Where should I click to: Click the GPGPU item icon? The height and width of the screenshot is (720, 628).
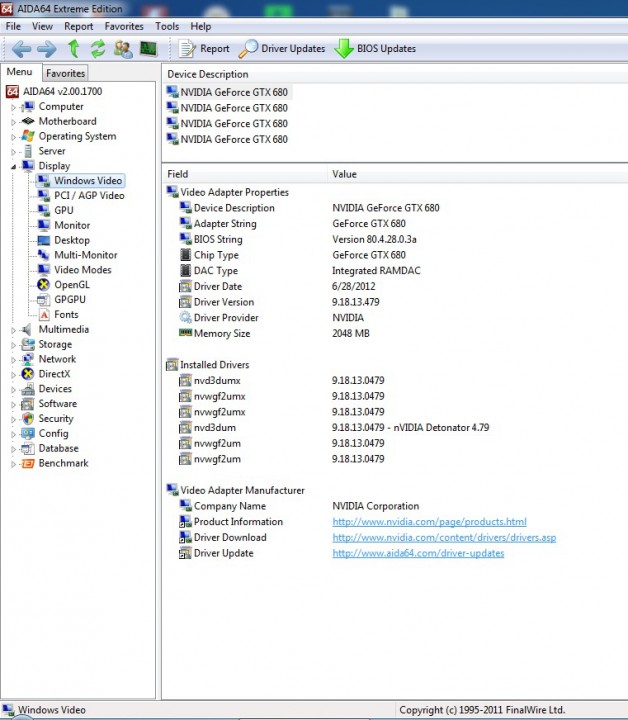pos(44,299)
